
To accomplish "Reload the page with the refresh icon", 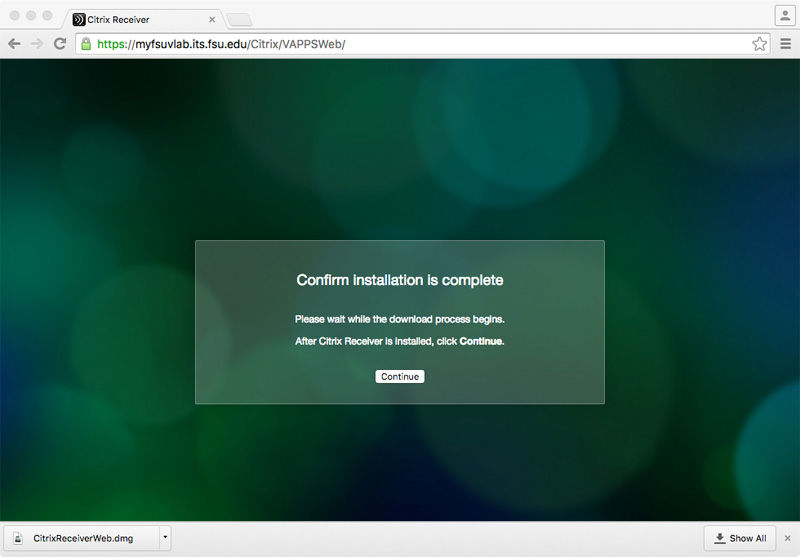I will (x=60, y=44).
